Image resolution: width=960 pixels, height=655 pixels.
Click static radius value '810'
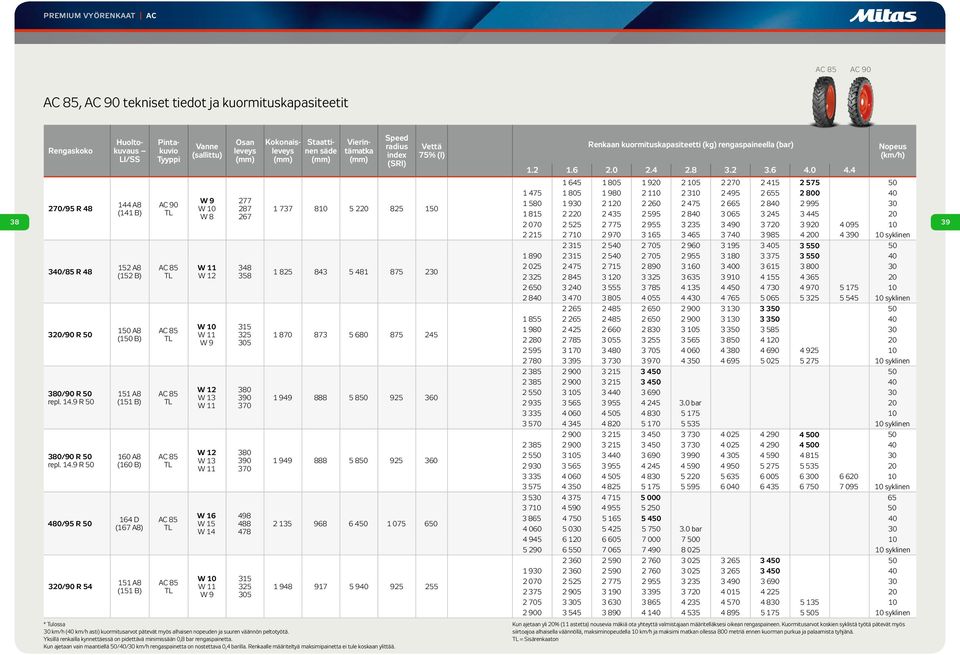pos(321,209)
